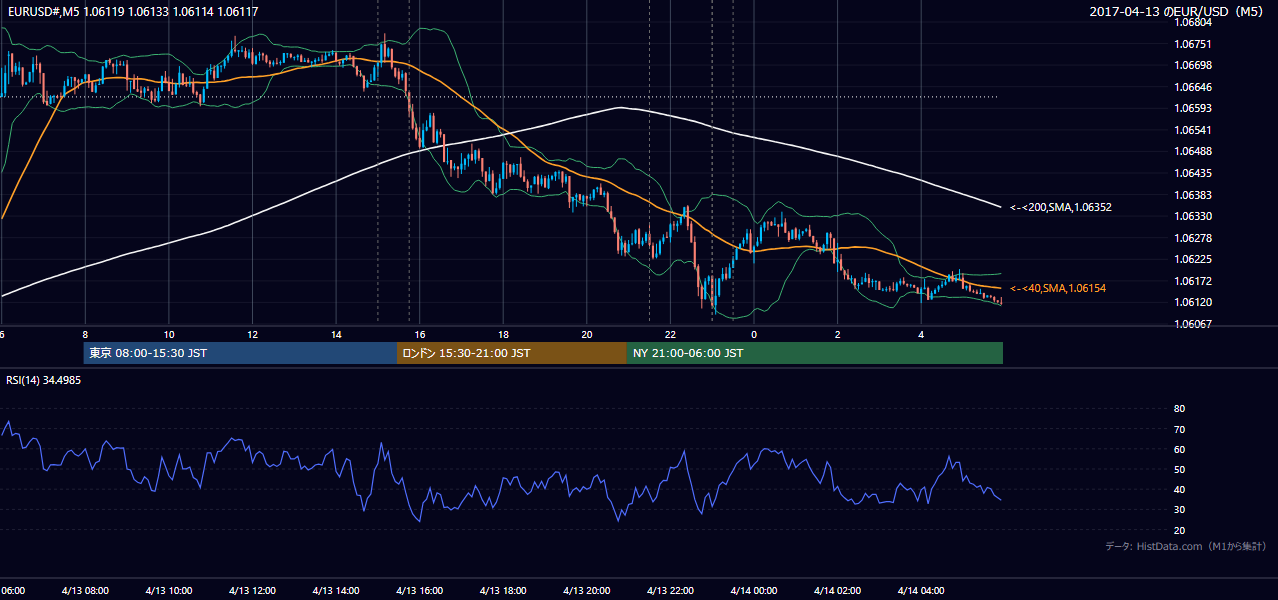1278x600 pixels.
Task: Click price axis value 1.06225
Action: click(x=1192, y=259)
